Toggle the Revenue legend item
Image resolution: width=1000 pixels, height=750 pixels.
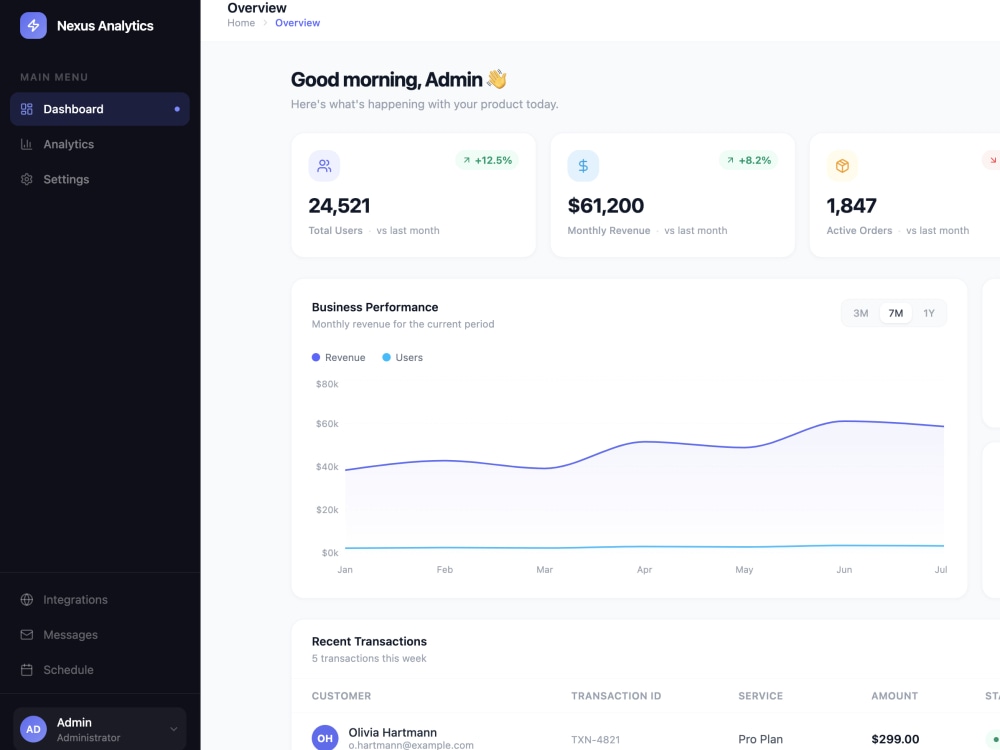point(338,357)
